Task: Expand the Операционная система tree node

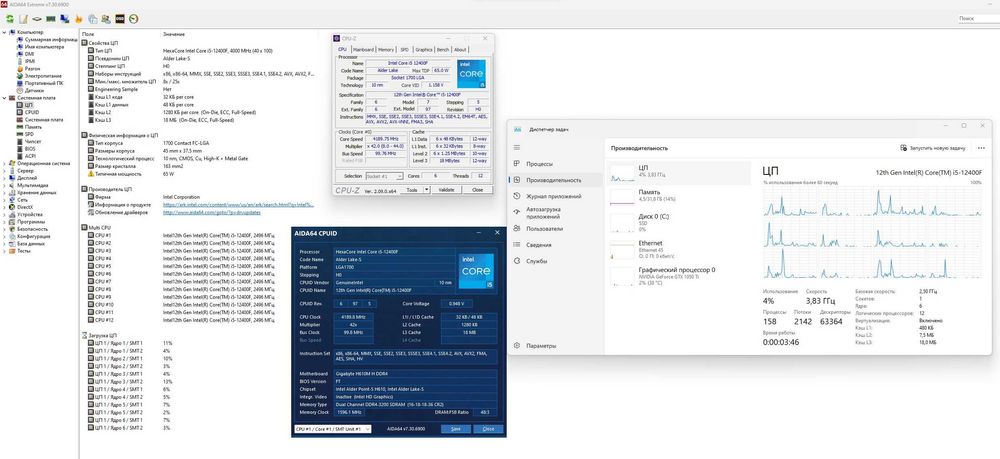Action: tap(4, 163)
